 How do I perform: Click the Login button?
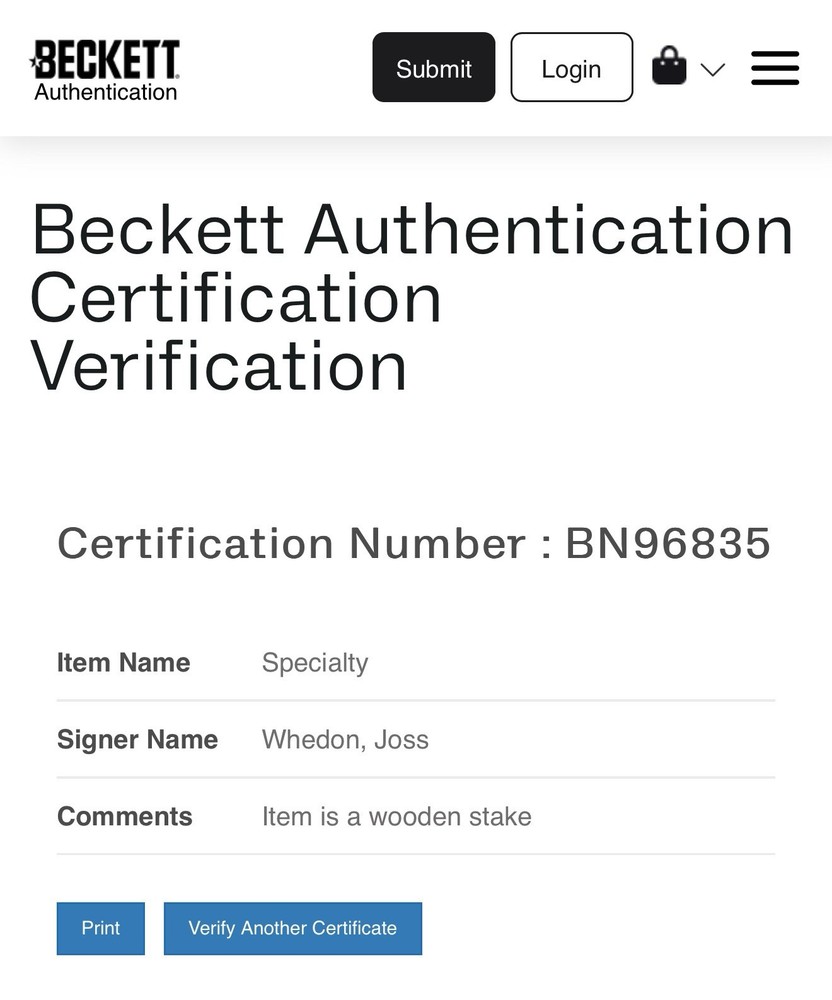coord(571,68)
